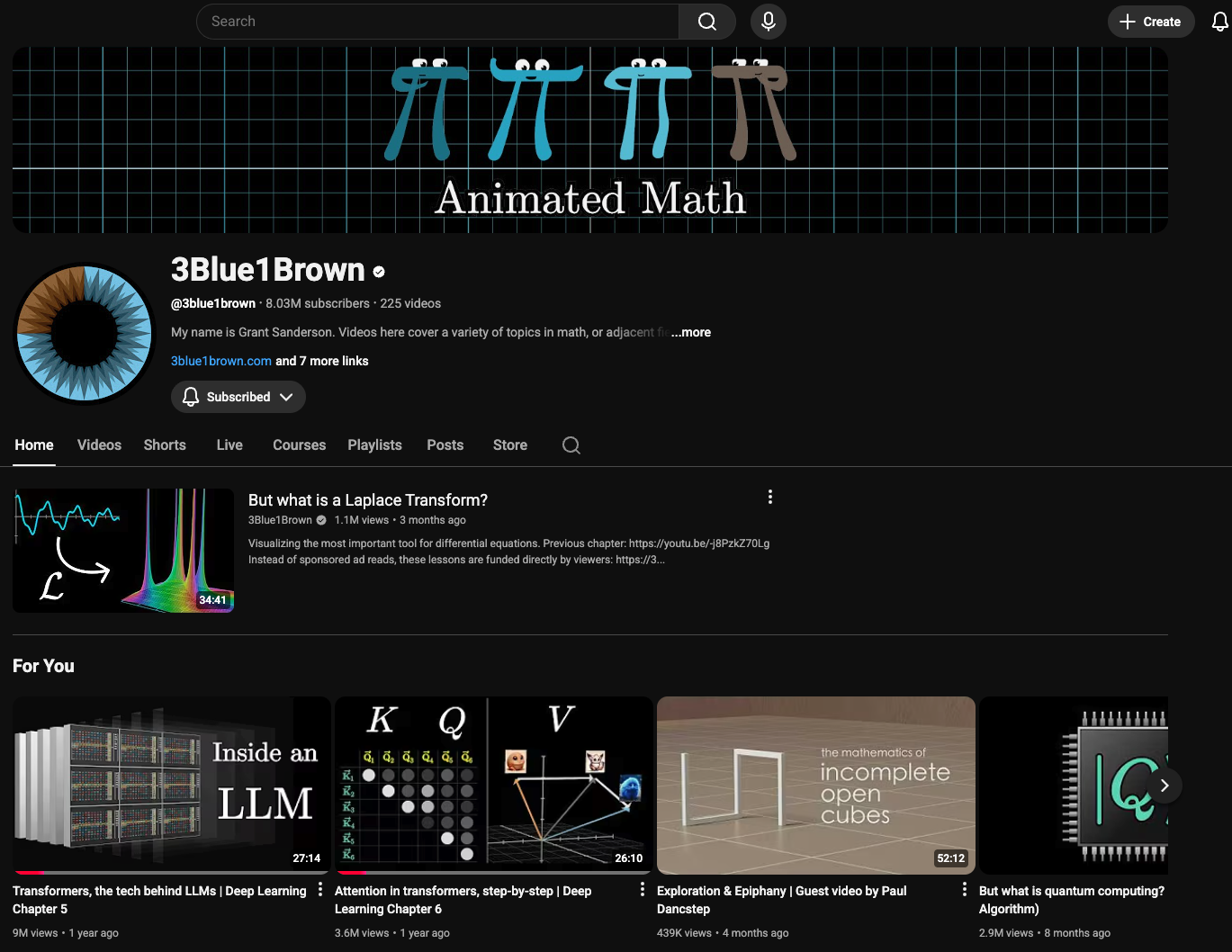This screenshot has width=1232, height=952.
Task: Switch to the Videos tab
Action: 99,445
